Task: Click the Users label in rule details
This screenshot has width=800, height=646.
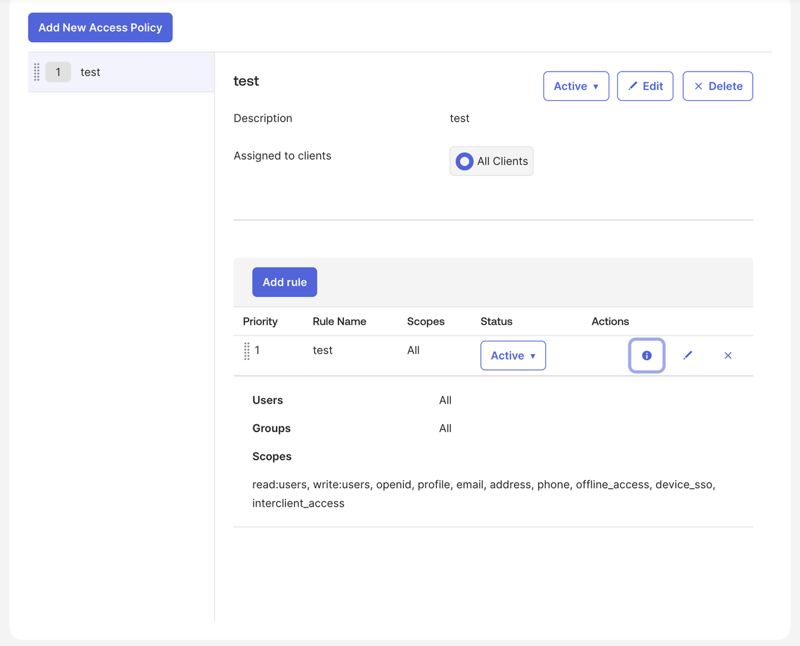Action: [x=267, y=400]
